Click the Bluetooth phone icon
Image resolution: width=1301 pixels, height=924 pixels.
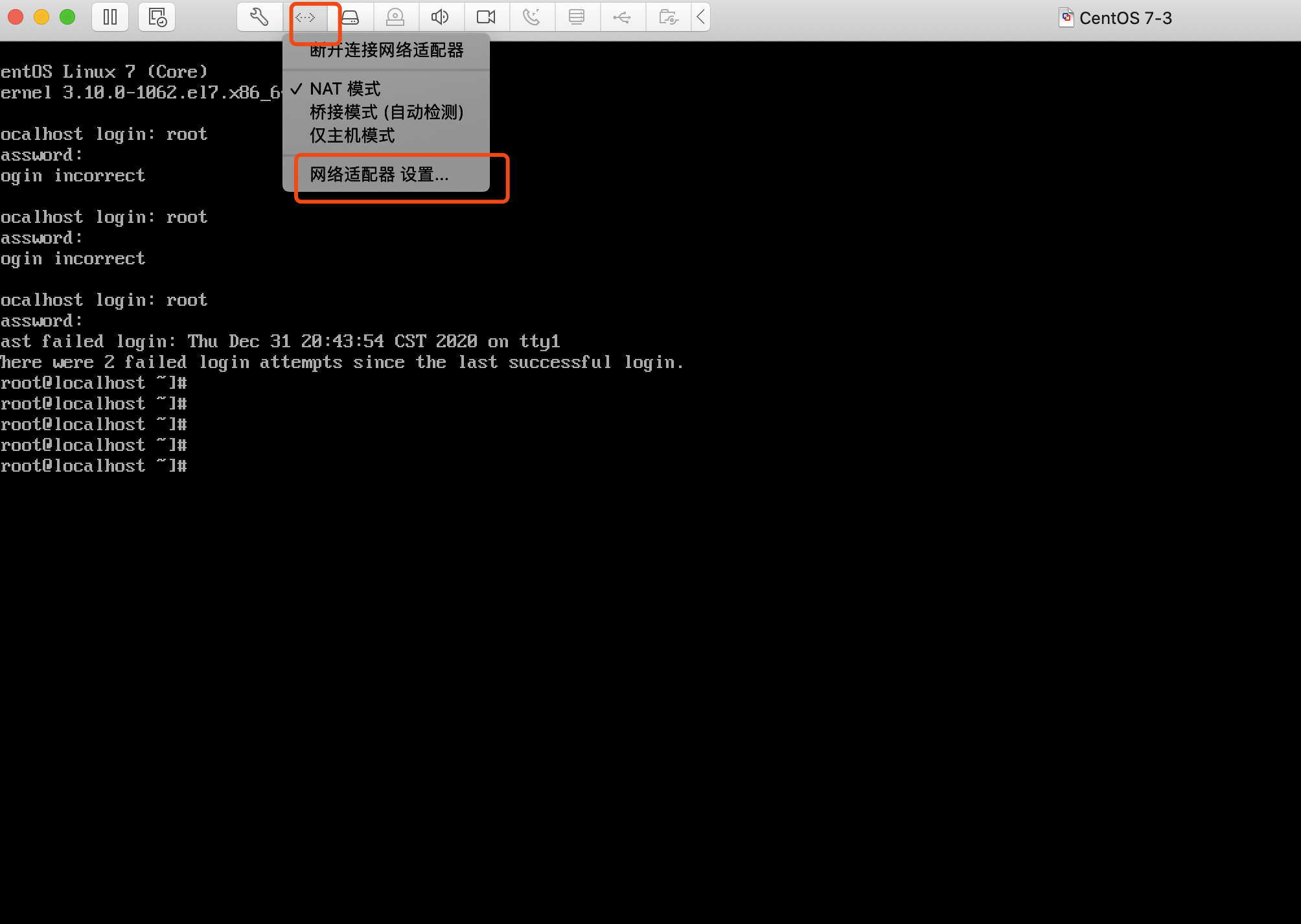coord(531,17)
